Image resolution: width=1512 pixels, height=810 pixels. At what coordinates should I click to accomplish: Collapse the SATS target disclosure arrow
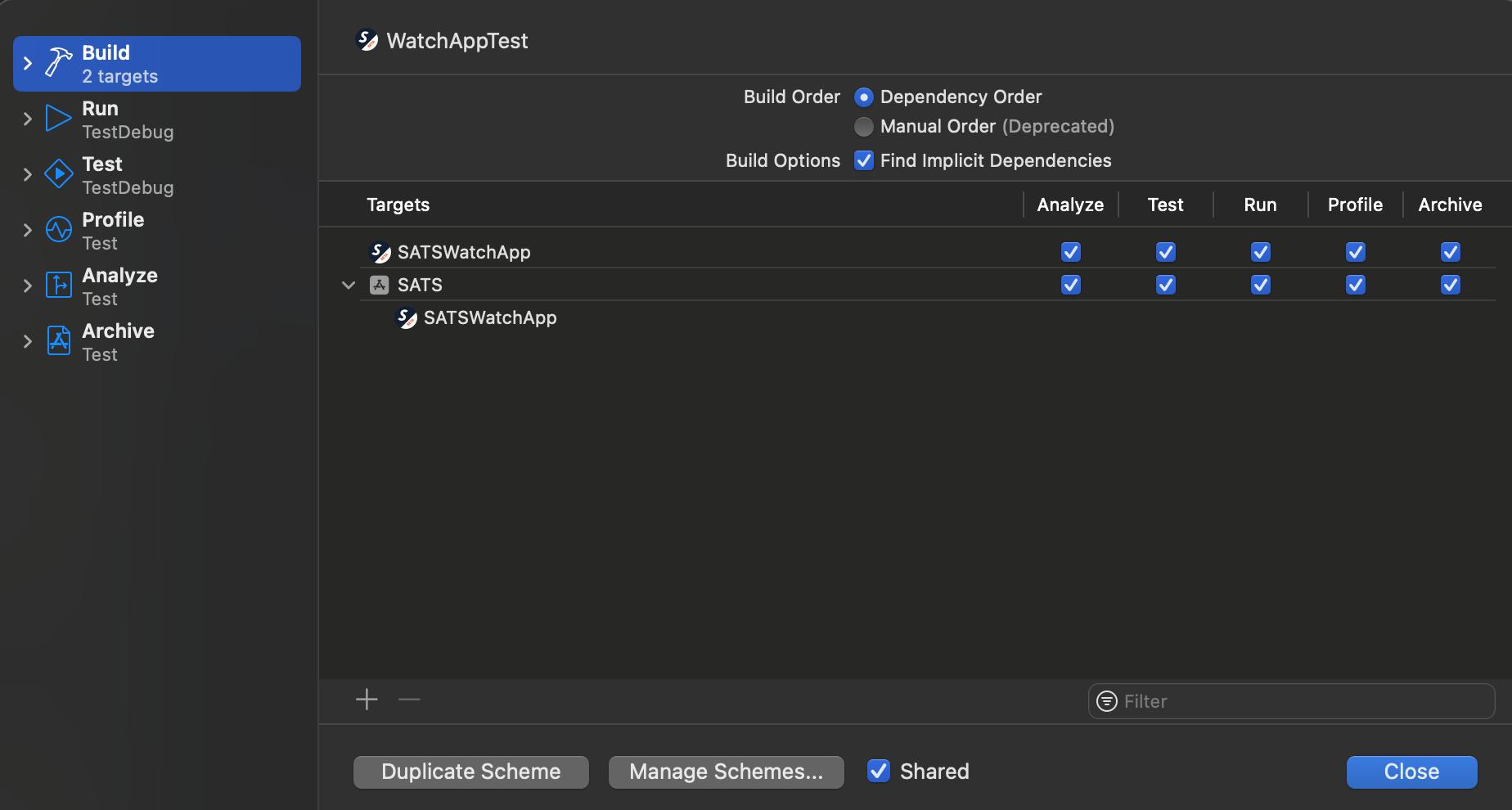tap(349, 285)
